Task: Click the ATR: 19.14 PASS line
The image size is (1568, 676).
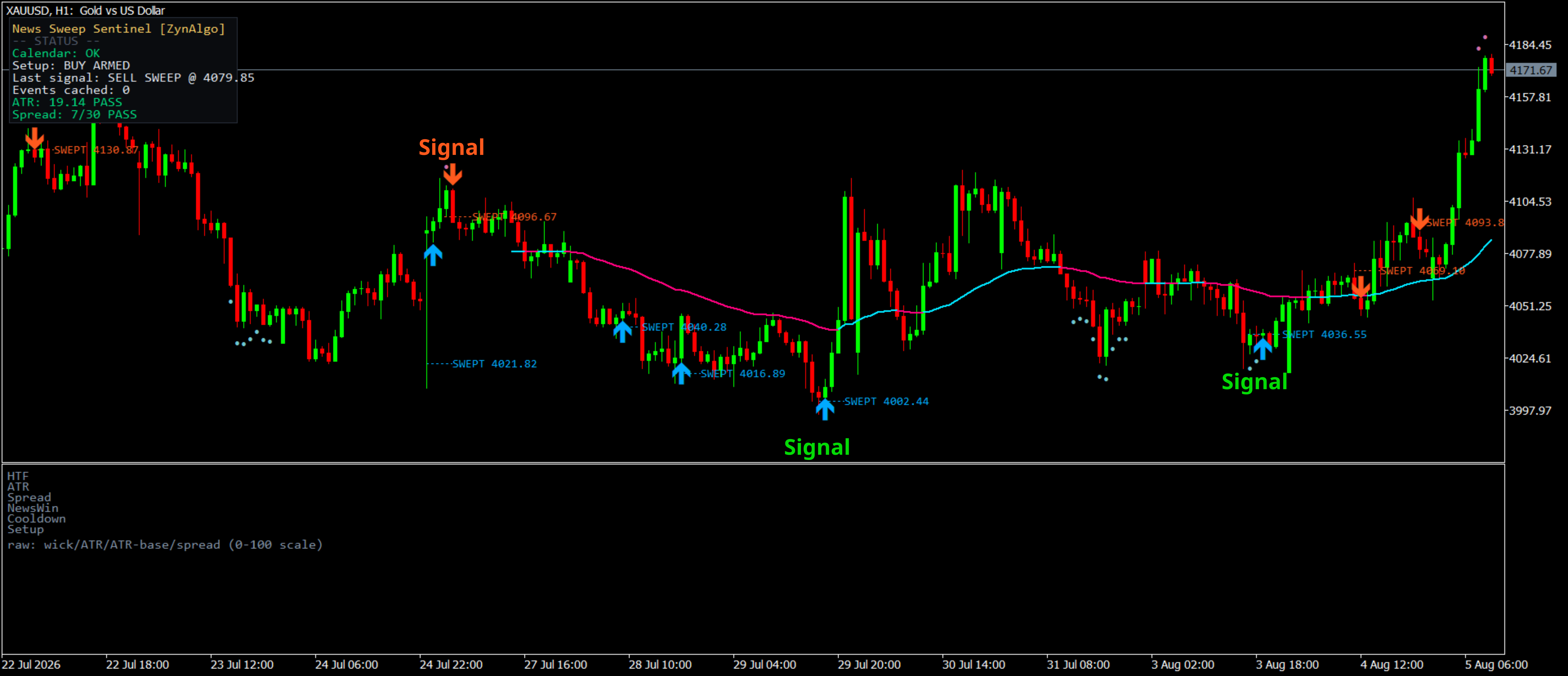Action: (67, 102)
